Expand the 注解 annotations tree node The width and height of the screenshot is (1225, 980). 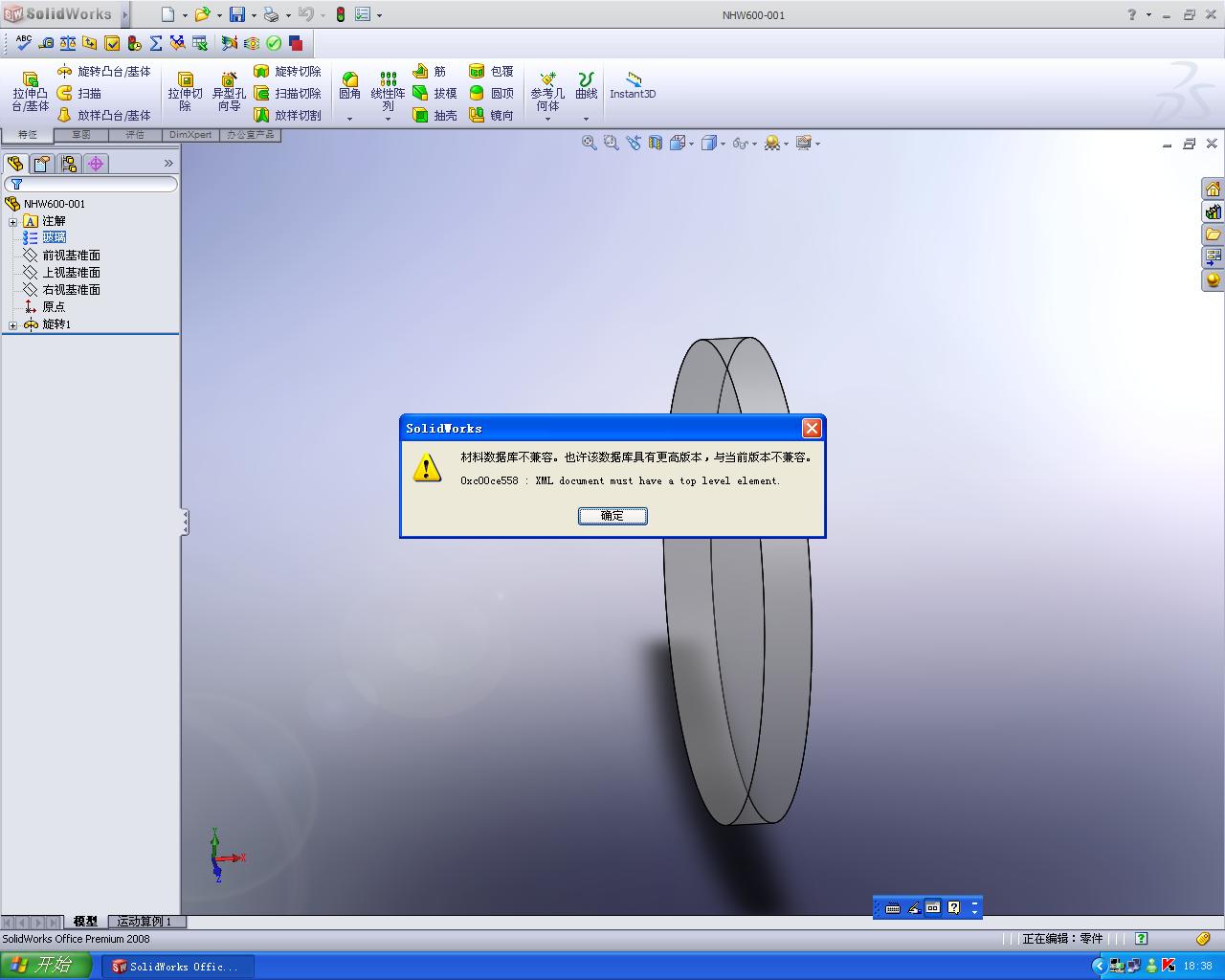13,222
